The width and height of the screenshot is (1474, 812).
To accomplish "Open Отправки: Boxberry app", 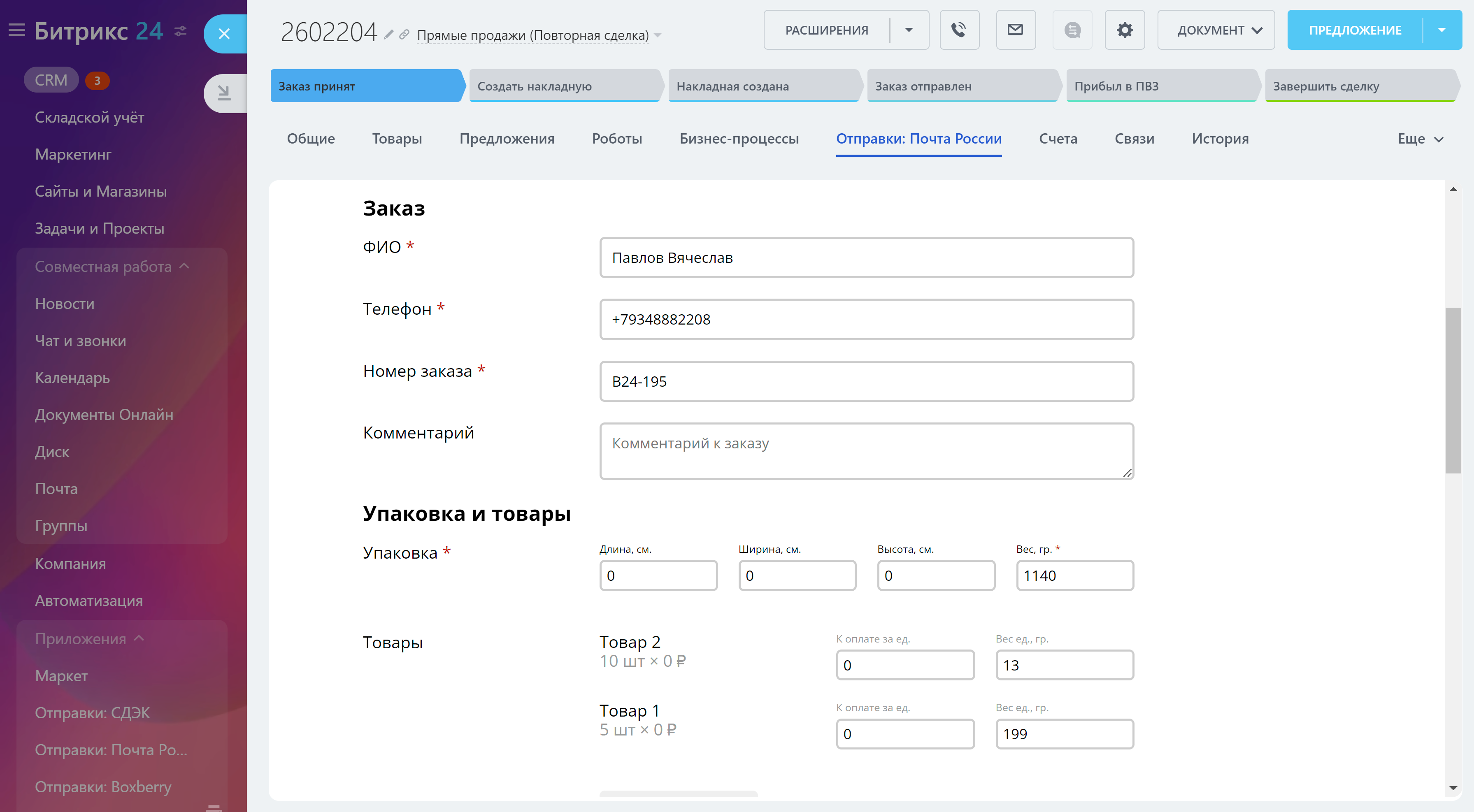I will [x=103, y=787].
